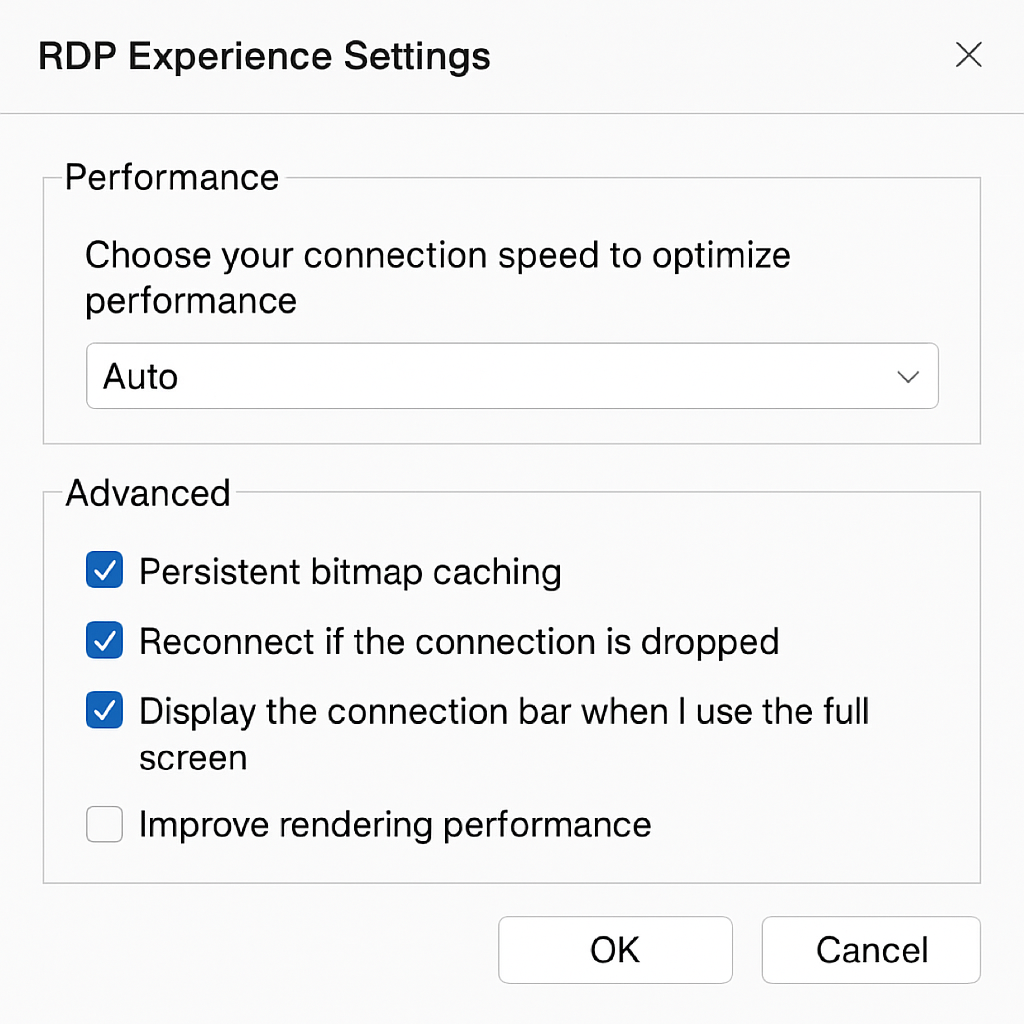Viewport: 1024px width, 1024px height.
Task: Confirm settings with the OK button
Action: [x=615, y=950]
